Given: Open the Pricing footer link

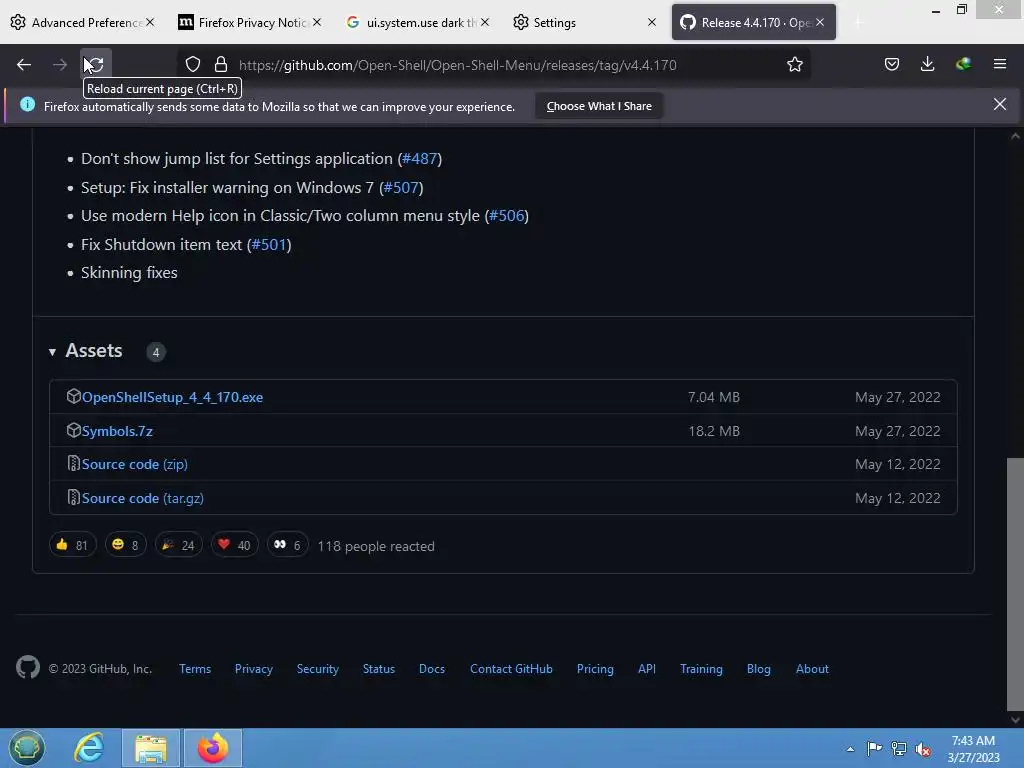Looking at the screenshot, I should click(595, 669).
